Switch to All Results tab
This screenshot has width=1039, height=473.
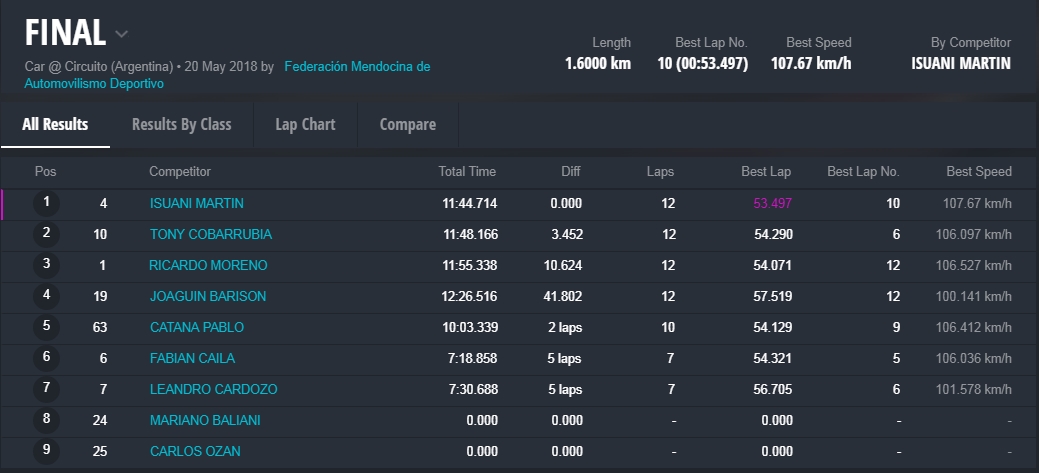coord(55,125)
